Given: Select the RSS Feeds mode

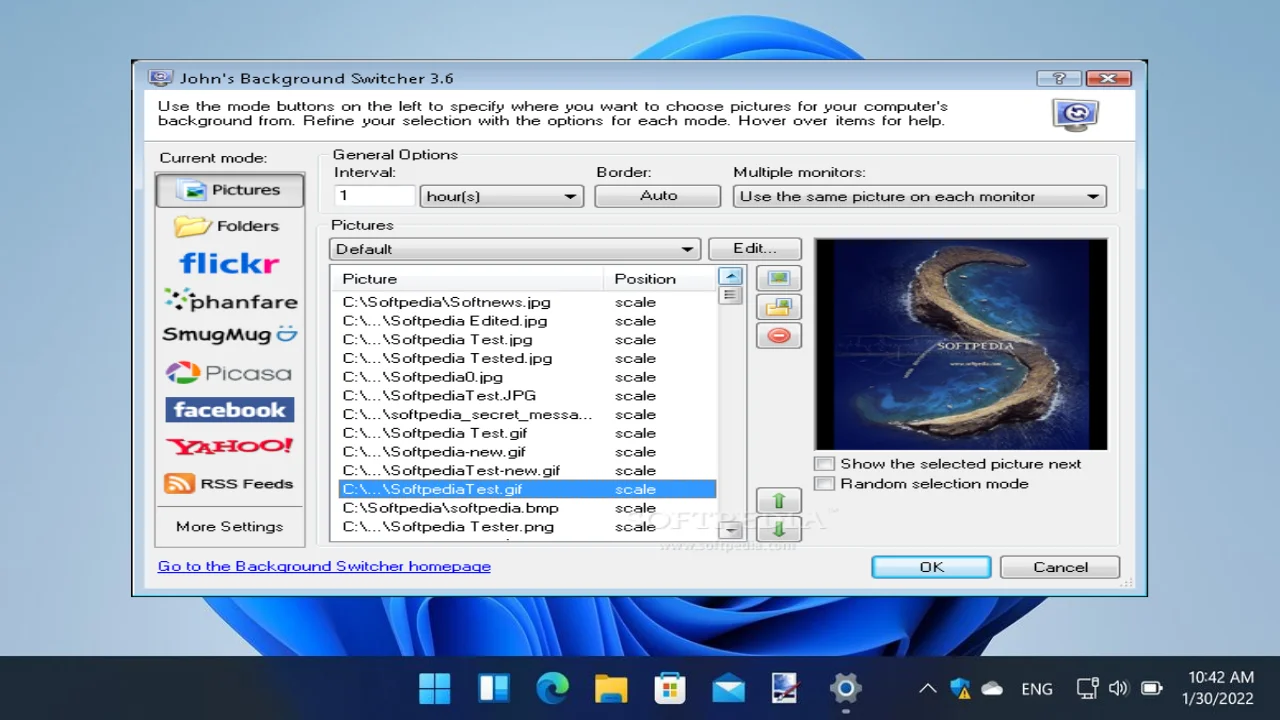Looking at the screenshot, I should [x=230, y=483].
